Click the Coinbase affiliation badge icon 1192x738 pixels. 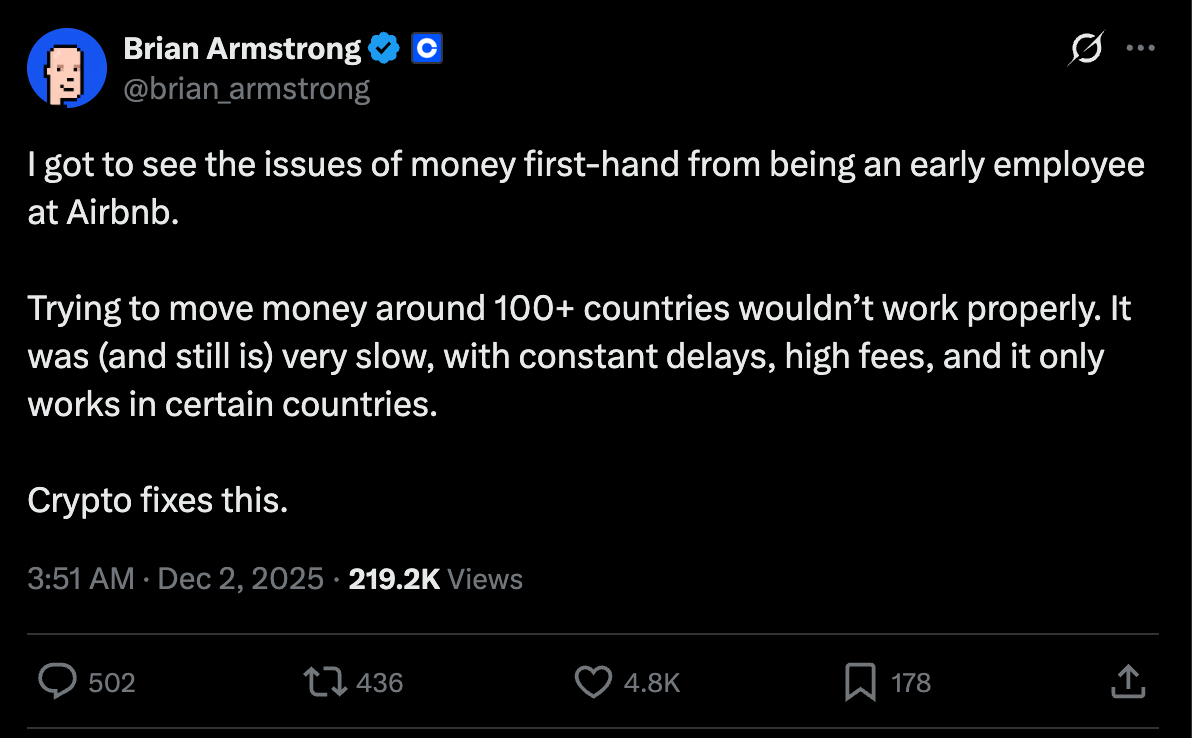(x=427, y=48)
